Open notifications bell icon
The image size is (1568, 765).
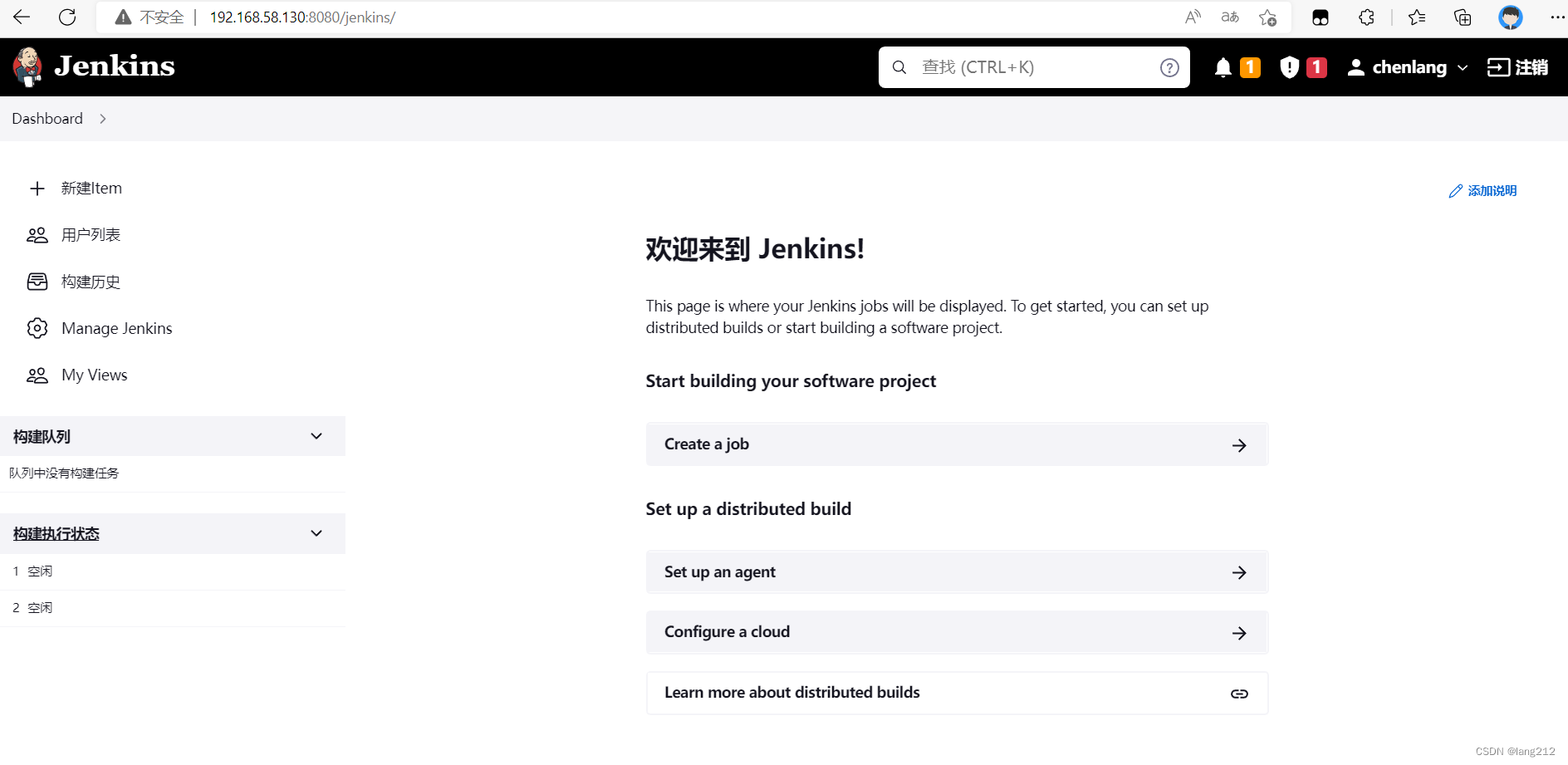[x=1223, y=67]
